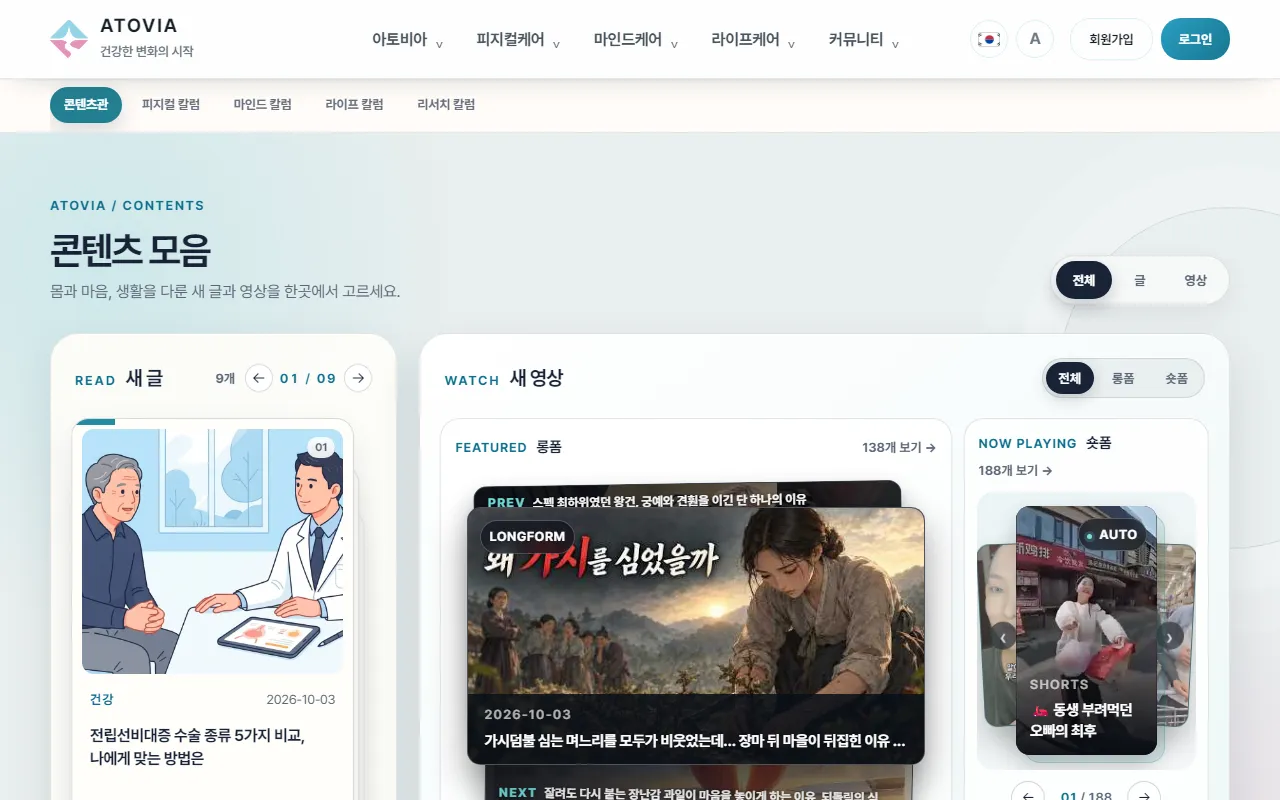Click the PREV video card title
Screen dimensions: 1280x800
tap(670, 500)
